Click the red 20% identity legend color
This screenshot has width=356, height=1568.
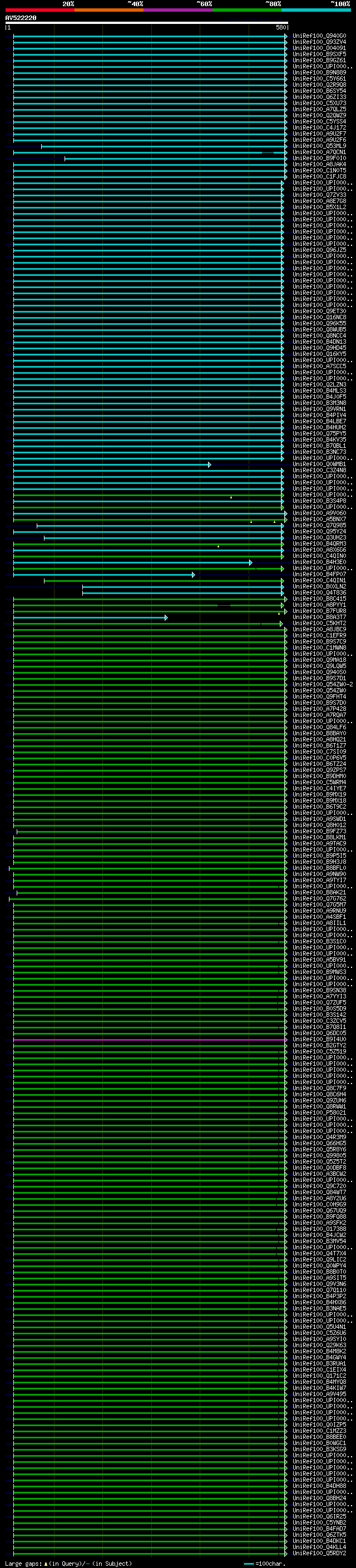tap(39, 10)
